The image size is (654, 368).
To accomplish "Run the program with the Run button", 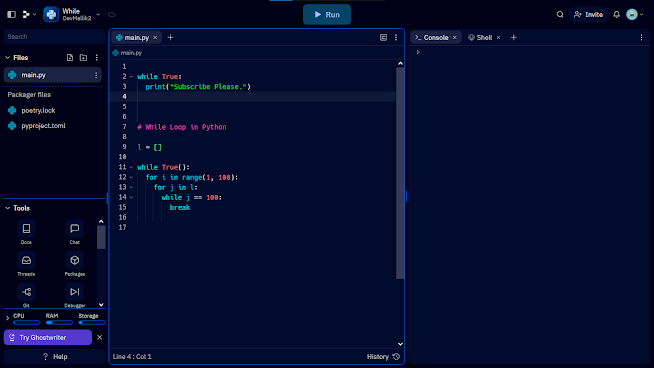I will click(327, 15).
